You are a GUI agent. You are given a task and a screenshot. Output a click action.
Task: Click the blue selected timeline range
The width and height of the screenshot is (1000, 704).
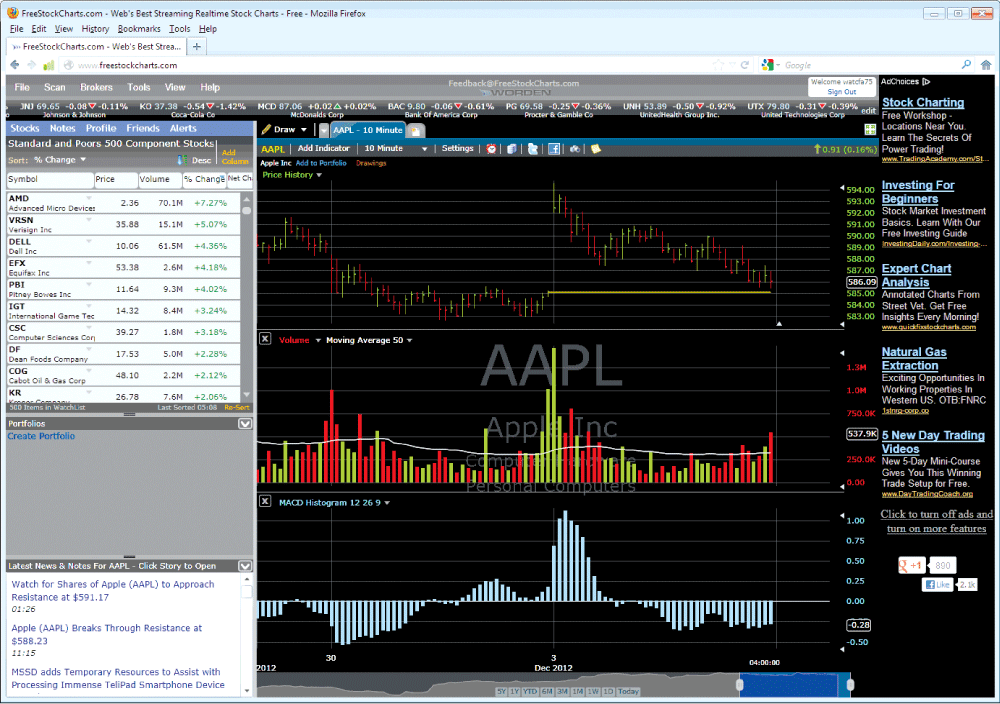point(795,685)
